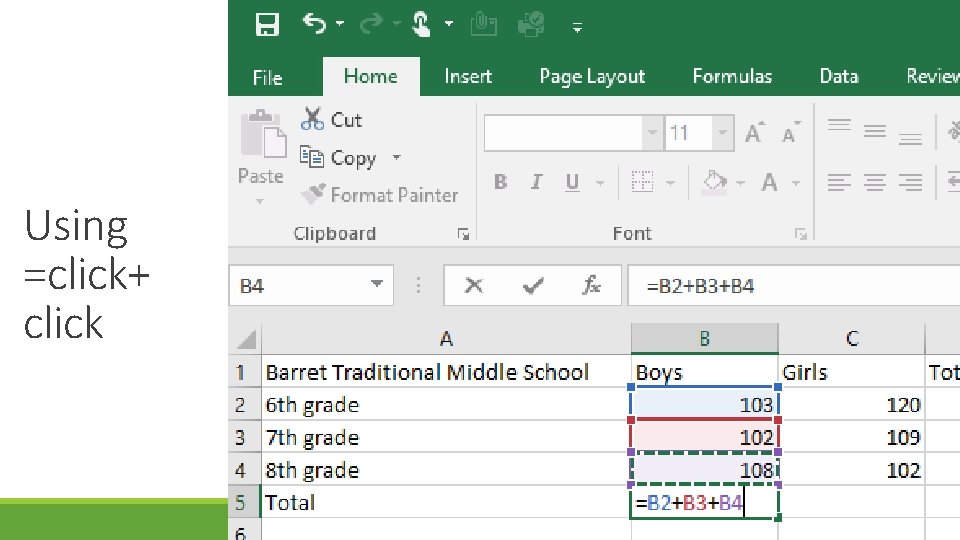
Task: Open Clipboard pane dialog launcher
Action: coord(463,234)
